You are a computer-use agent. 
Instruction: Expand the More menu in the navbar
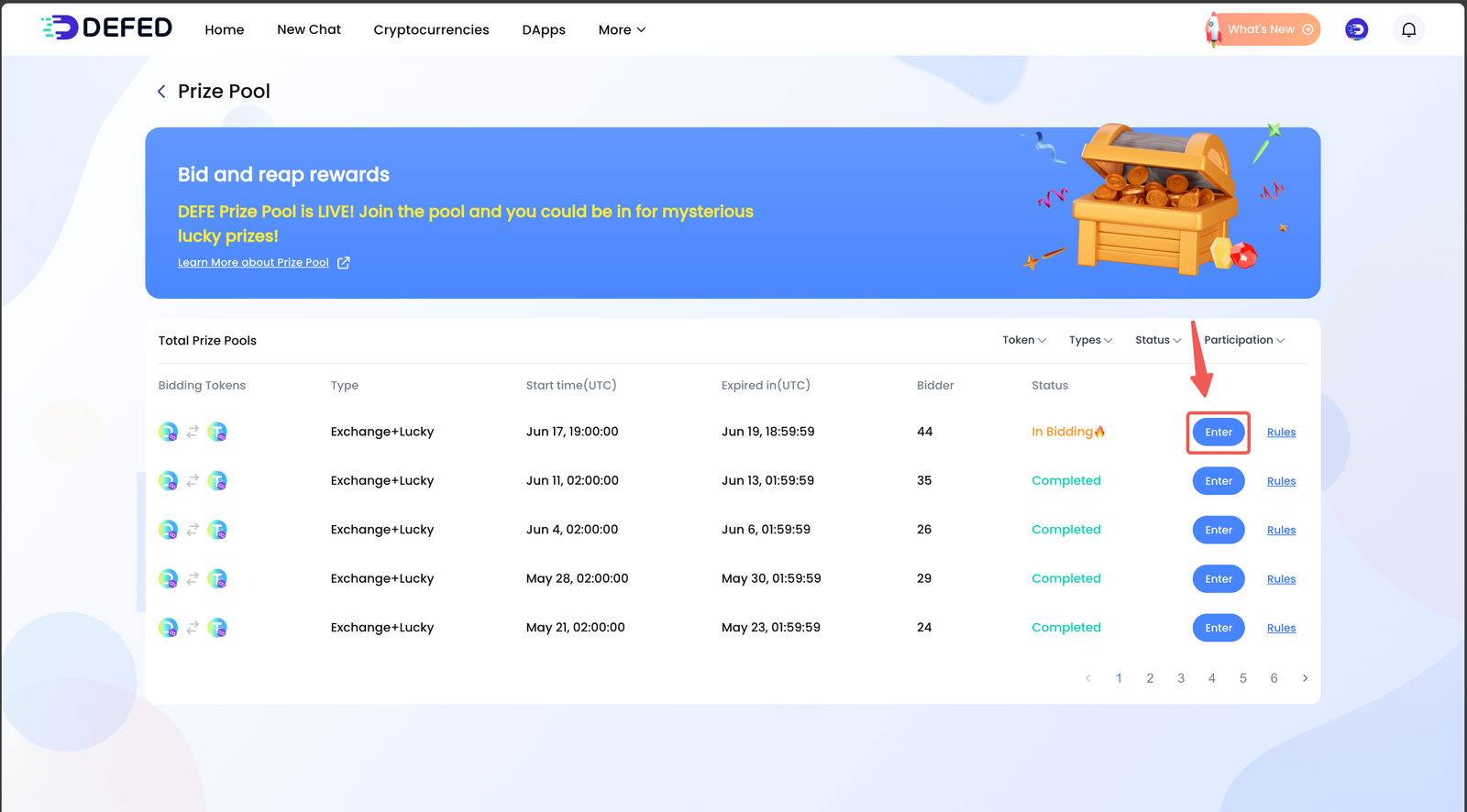pyautogui.click(x=623, y=29)
